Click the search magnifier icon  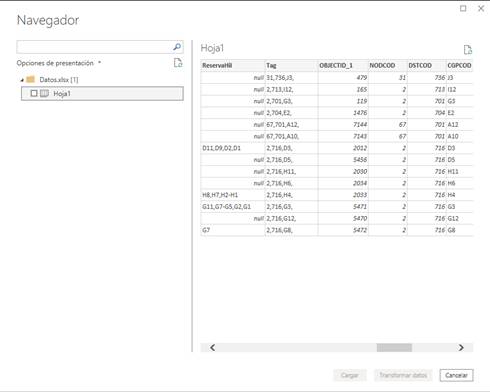tap(177, 47)
